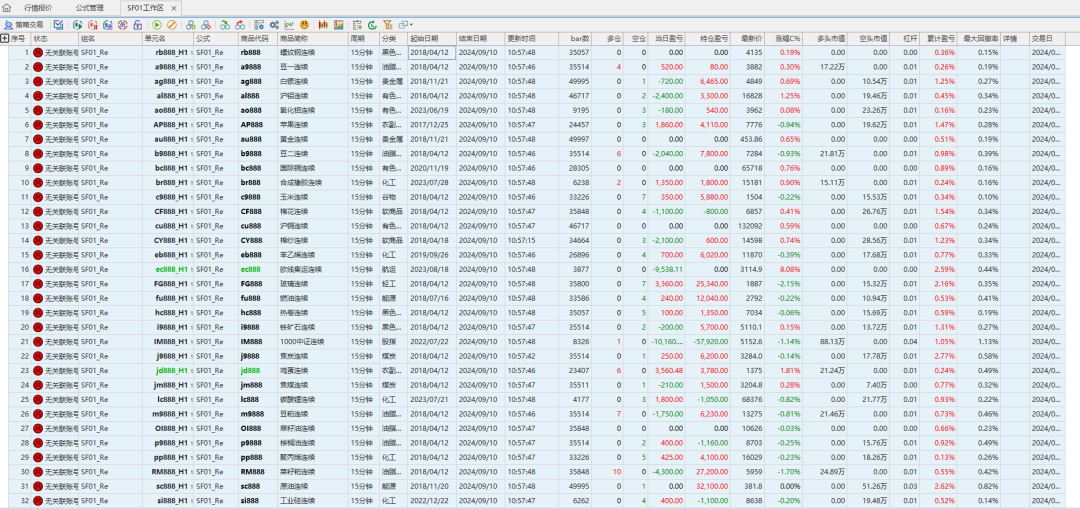Toggle the checkbox icon beside 策略交易
Viewport: 1080px width, 509px height.
click(58, 24)
